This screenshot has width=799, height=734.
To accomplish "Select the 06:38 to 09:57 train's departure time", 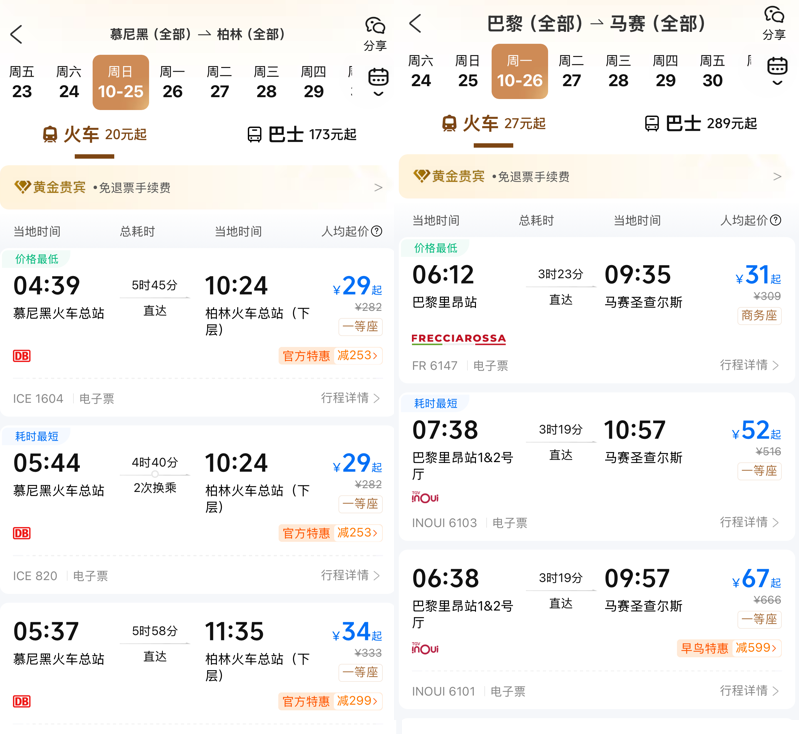I will point(446,579).
